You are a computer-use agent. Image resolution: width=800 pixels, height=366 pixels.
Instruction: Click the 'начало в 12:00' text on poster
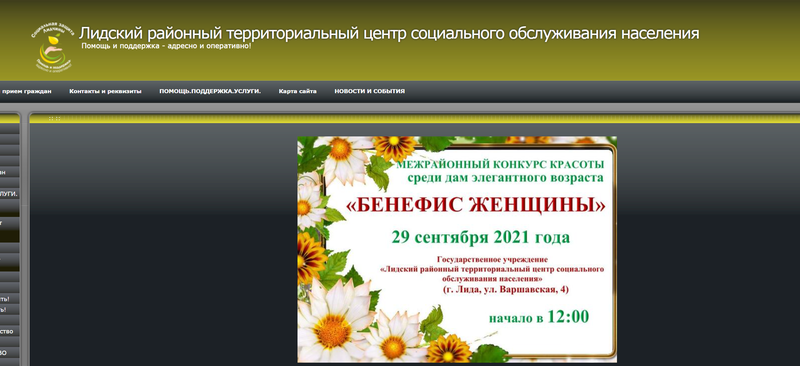pos(539,317)
